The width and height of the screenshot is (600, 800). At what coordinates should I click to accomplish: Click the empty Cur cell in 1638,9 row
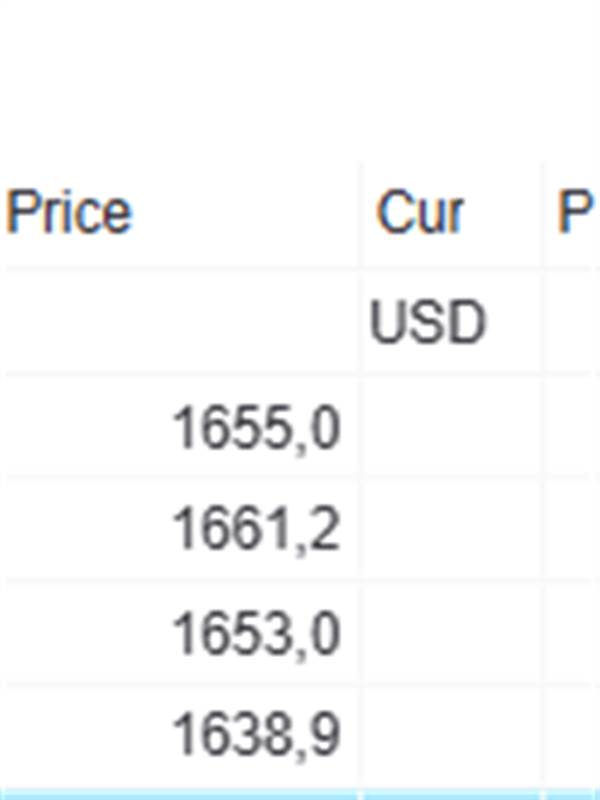pos(452,737)
